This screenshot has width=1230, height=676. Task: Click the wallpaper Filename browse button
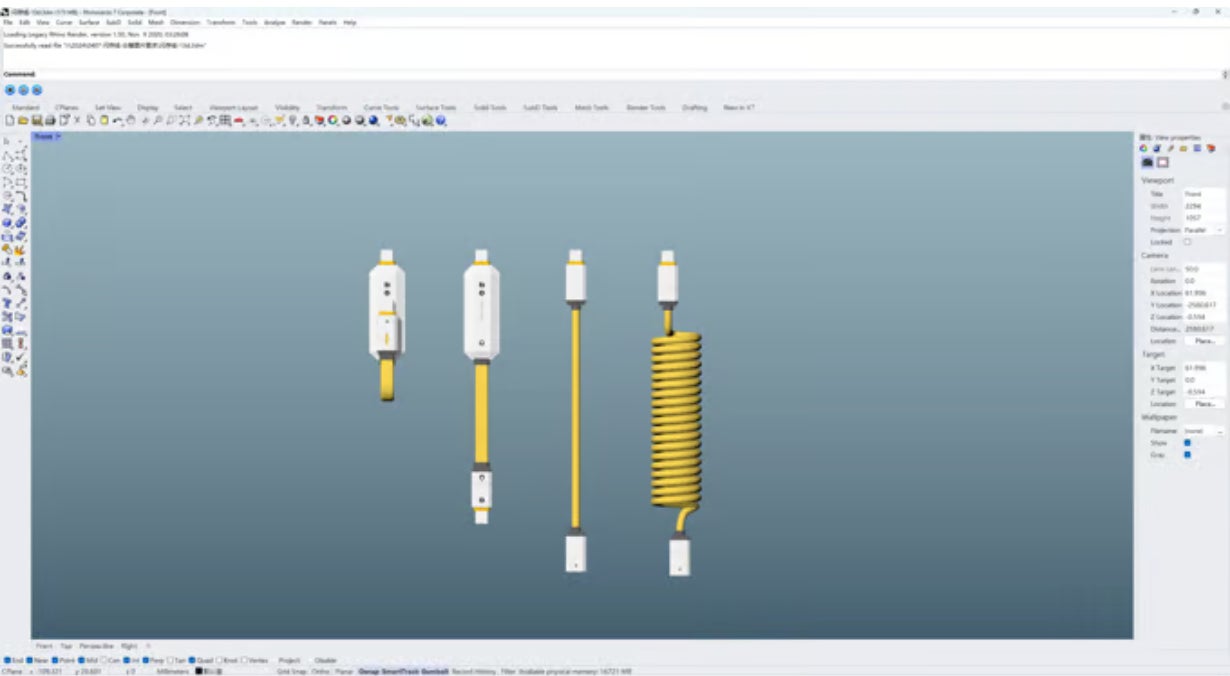(x=1220, y=431)
